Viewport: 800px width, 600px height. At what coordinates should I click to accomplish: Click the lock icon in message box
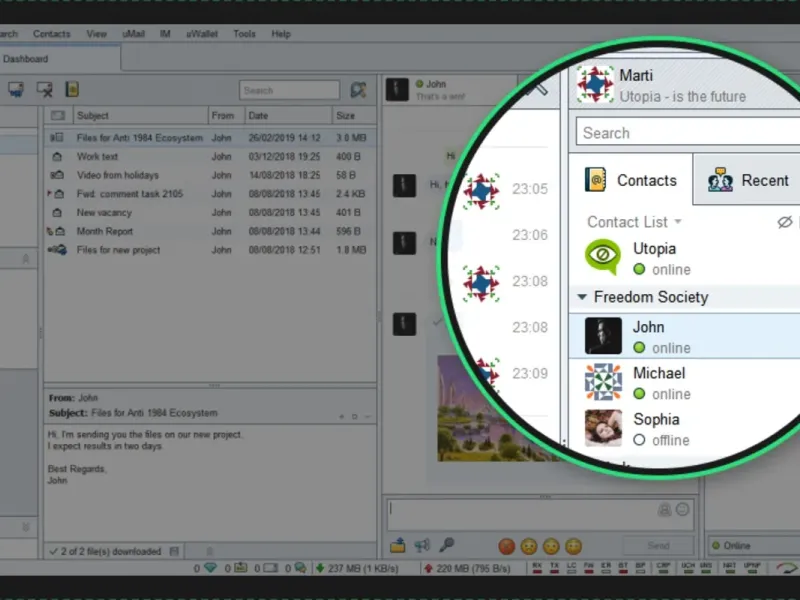pos(664,509)
